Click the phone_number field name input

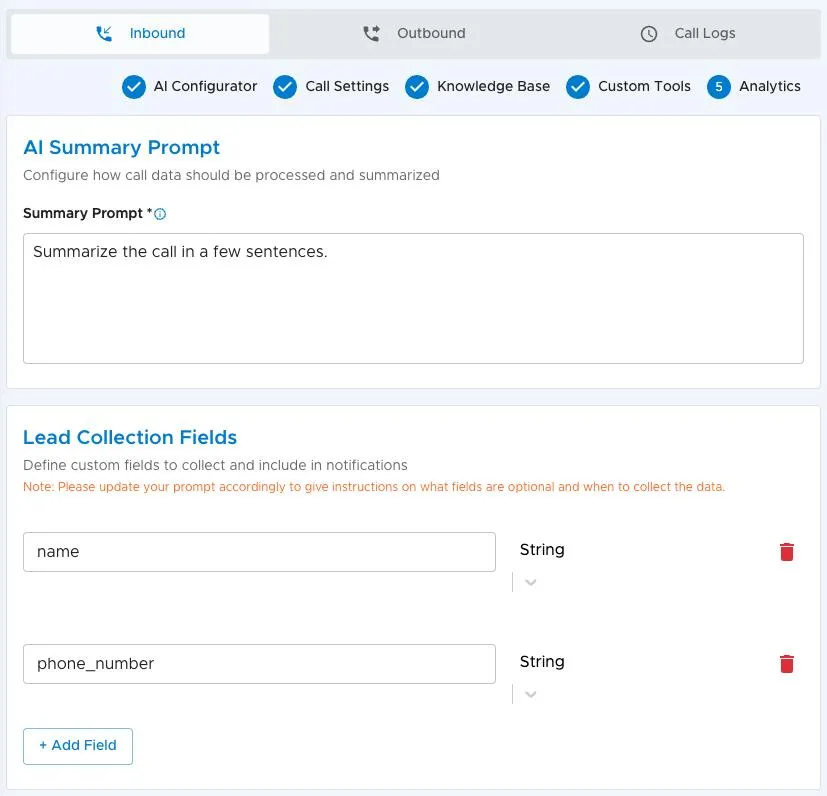coord(259,664)
